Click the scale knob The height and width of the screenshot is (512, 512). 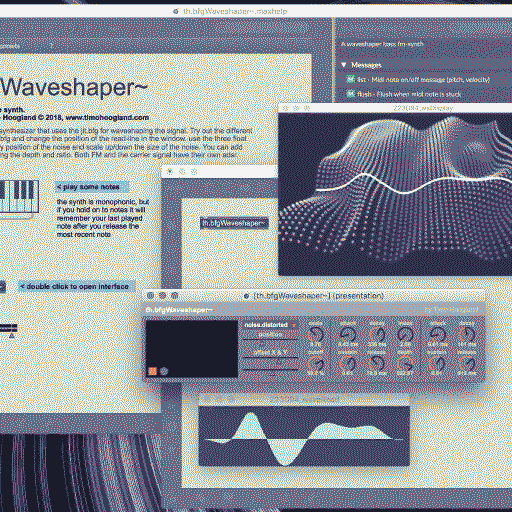pyautogui.click(x=316, y=334)
